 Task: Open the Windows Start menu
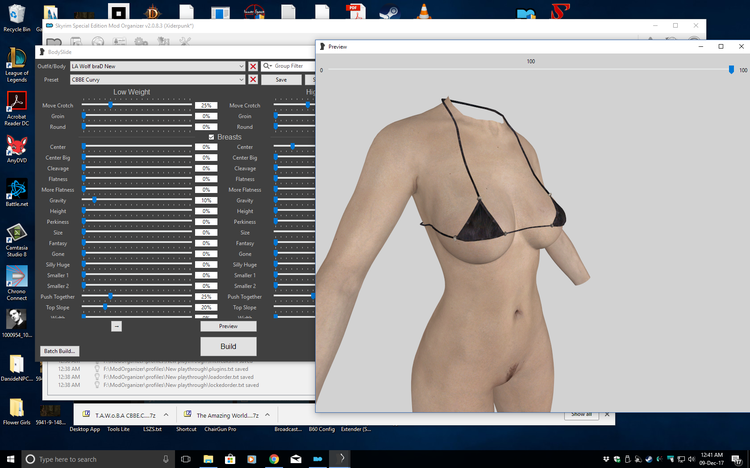point(10,459)
